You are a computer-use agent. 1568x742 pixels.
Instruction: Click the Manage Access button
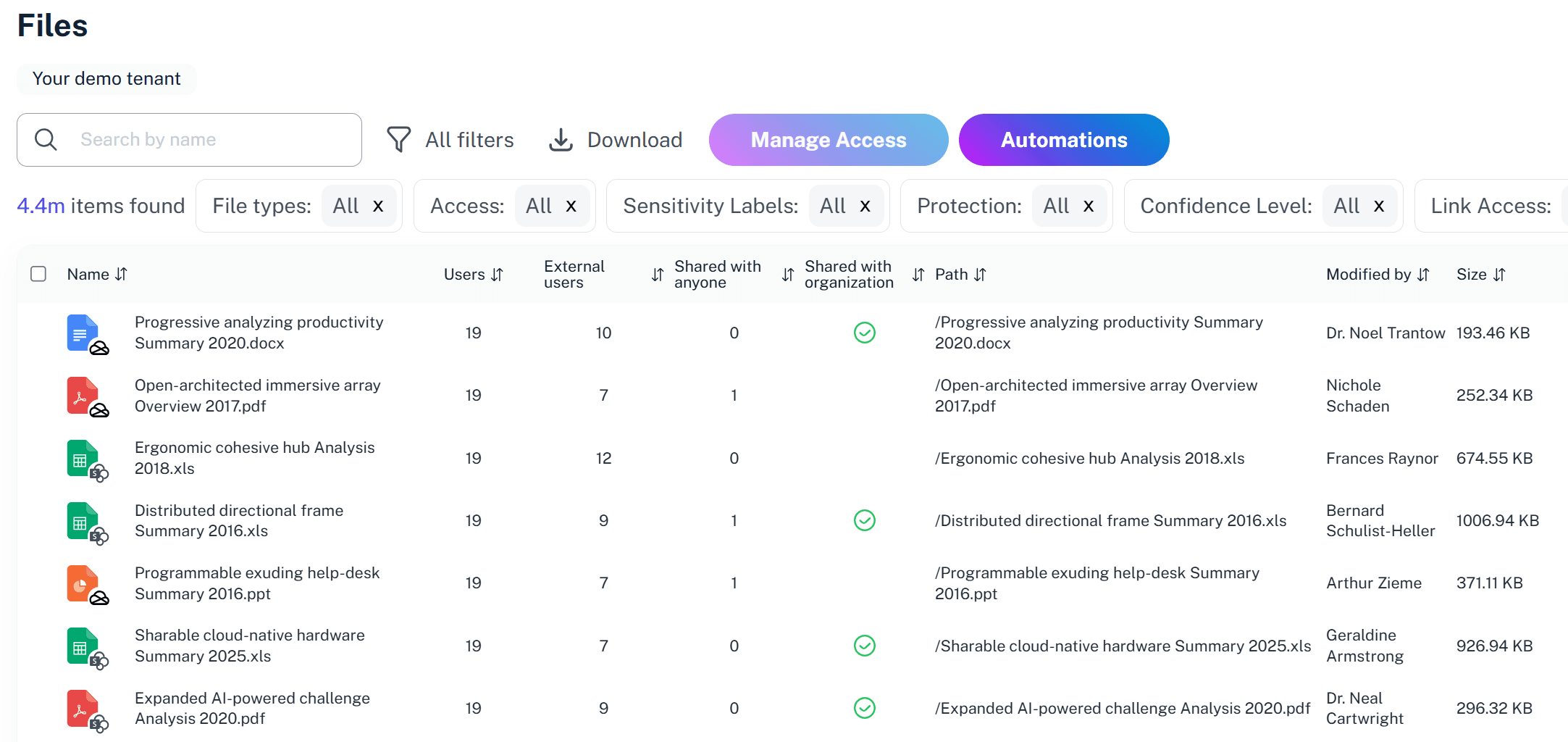click(x=828, y=140)
